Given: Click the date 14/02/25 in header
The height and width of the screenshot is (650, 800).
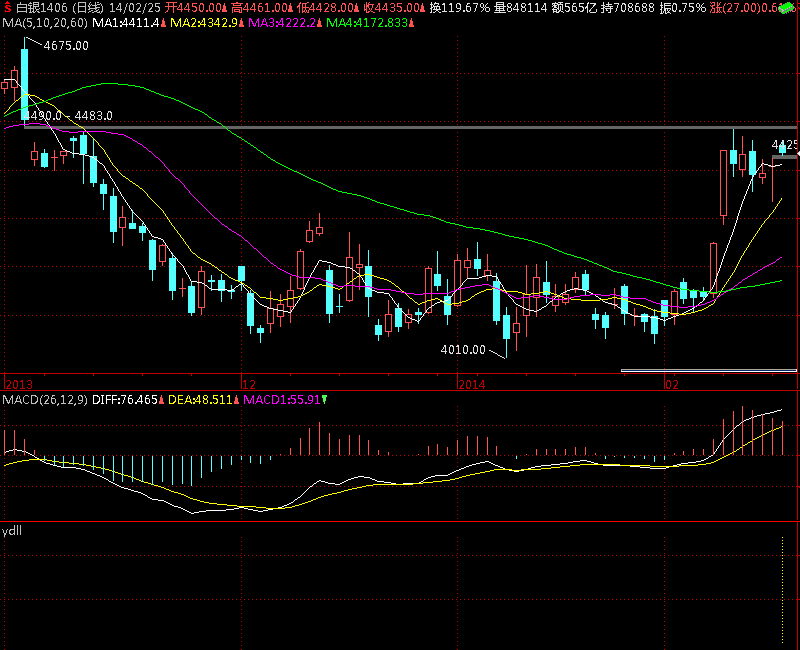Looking at the screenshot, I should (135, 8).
